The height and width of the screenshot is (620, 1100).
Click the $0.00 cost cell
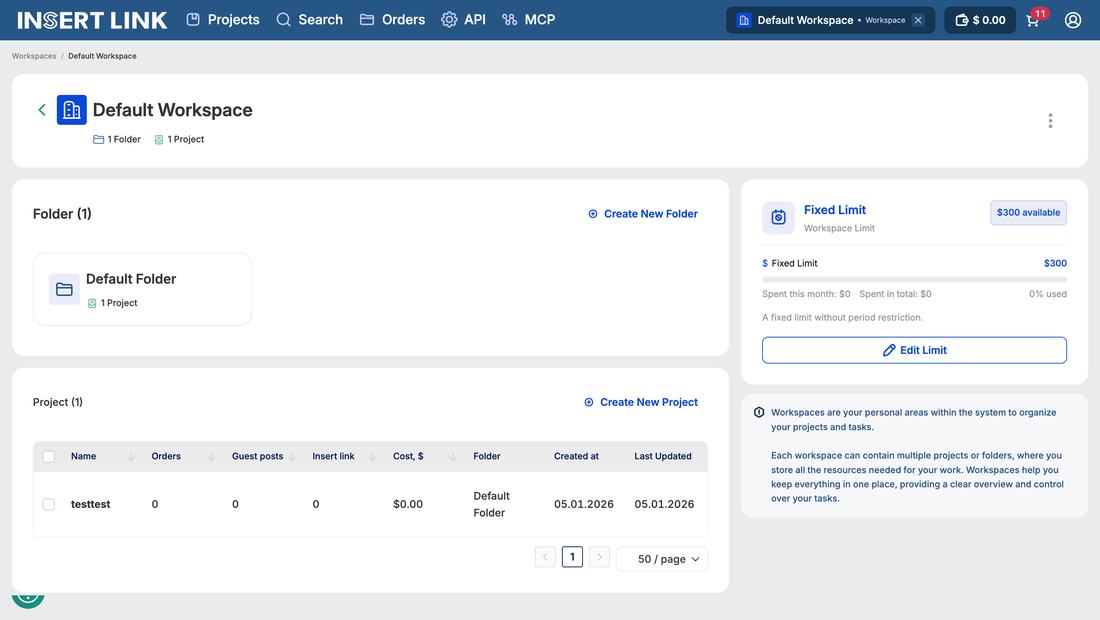tap(408, 504)
